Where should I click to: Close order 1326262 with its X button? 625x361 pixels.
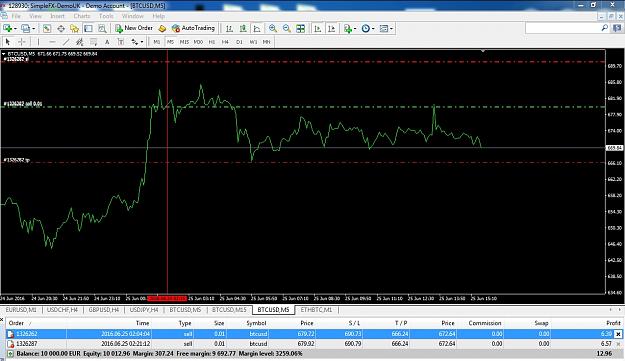pyautogui.click(x=618, y=334)
